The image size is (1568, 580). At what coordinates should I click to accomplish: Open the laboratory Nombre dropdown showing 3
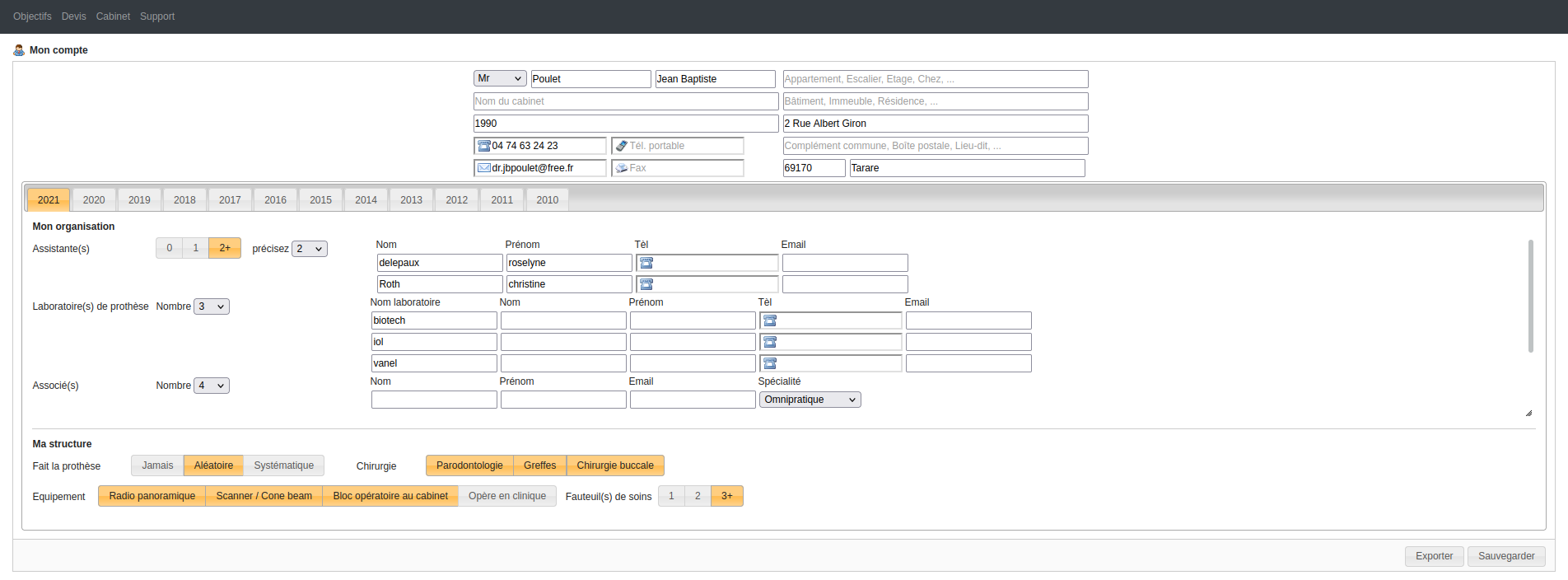(x=211, y=306)
